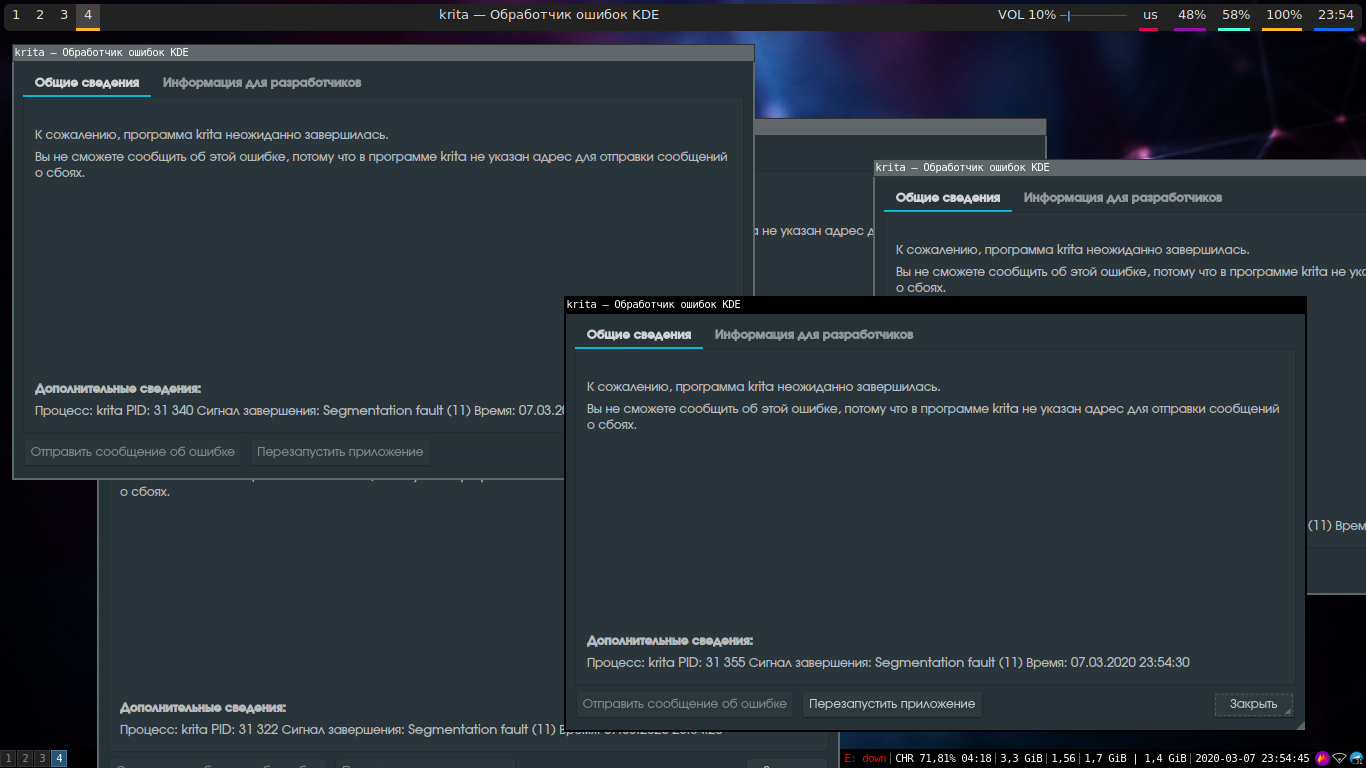This screenshot has width=1366, height=768.
Task: Select Общие сведения tab in PID 31 355 window
Action: click(x=639, y=334)
